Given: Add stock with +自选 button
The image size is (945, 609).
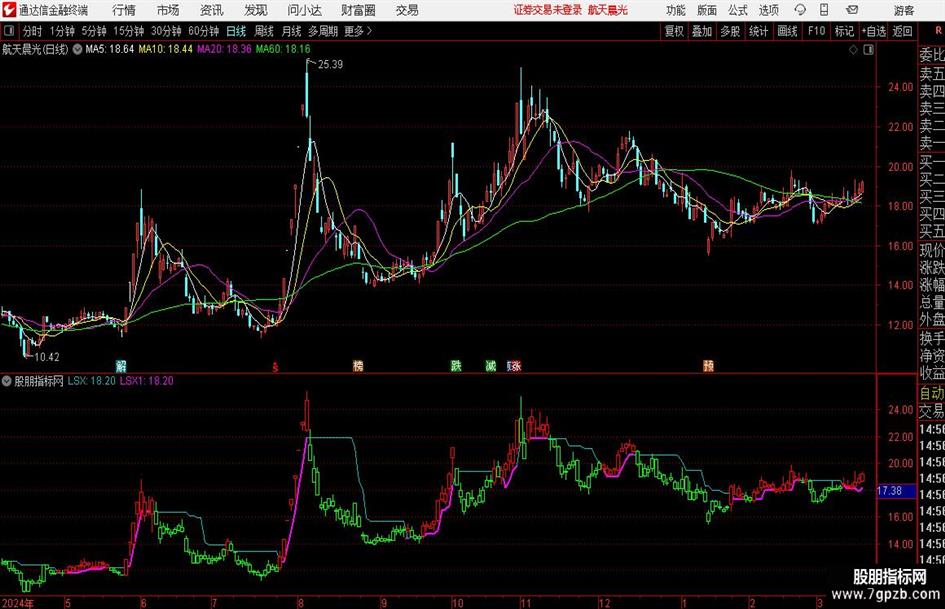Looking at the screenshot, I should point(874,31).
